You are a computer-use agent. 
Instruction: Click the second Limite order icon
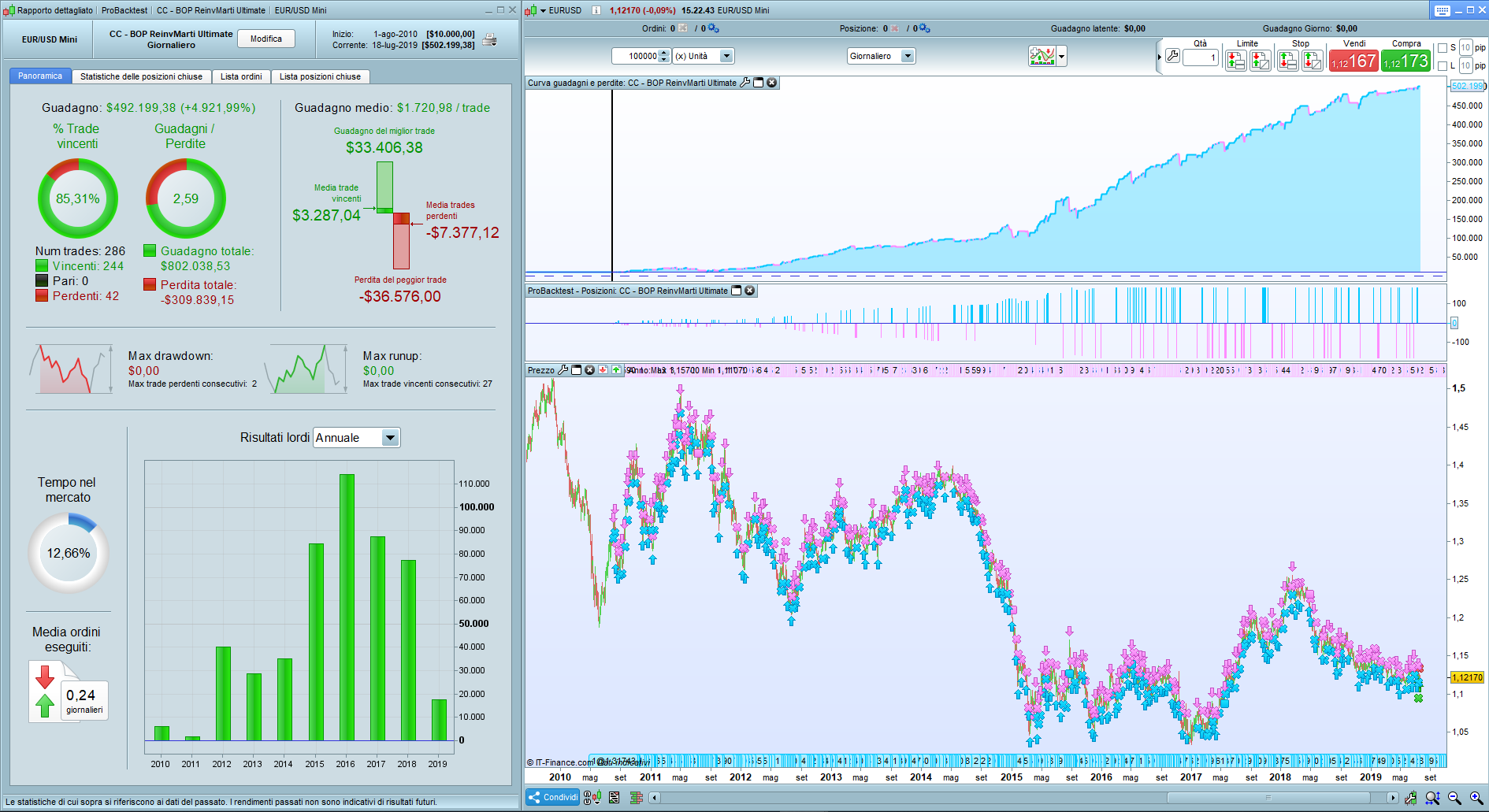pyautogui.click(x=1261, y=60)
